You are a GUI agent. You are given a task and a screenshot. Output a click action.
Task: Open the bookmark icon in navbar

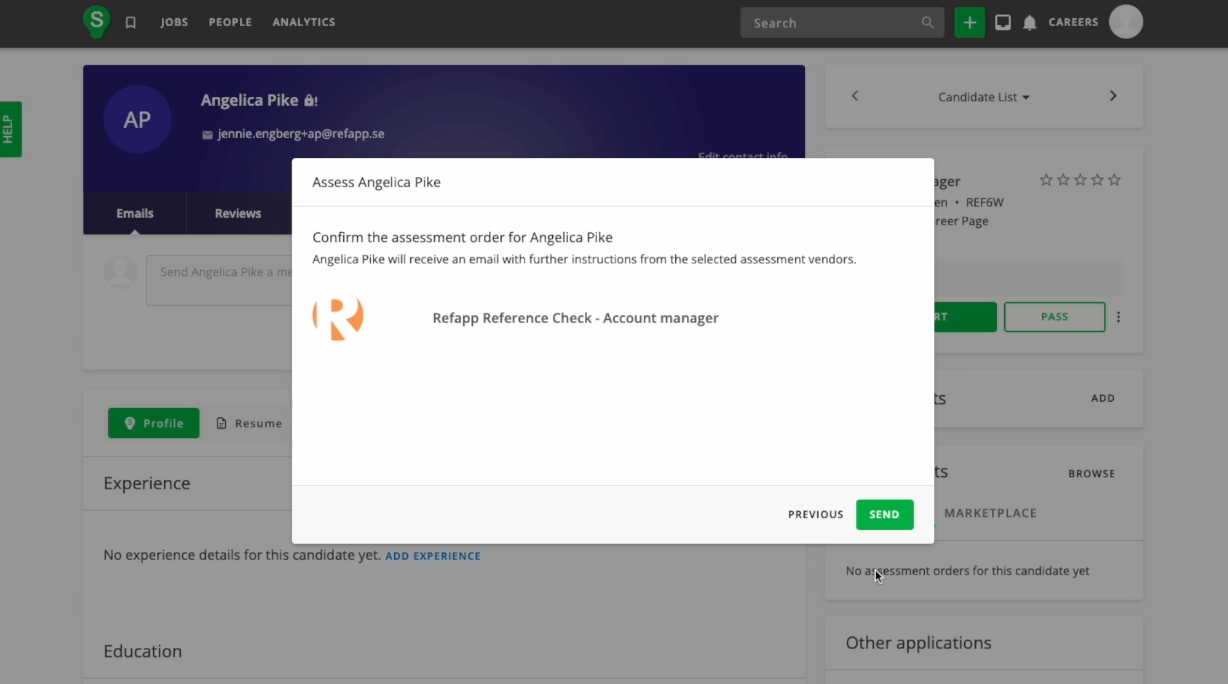[x=131, y=22]
